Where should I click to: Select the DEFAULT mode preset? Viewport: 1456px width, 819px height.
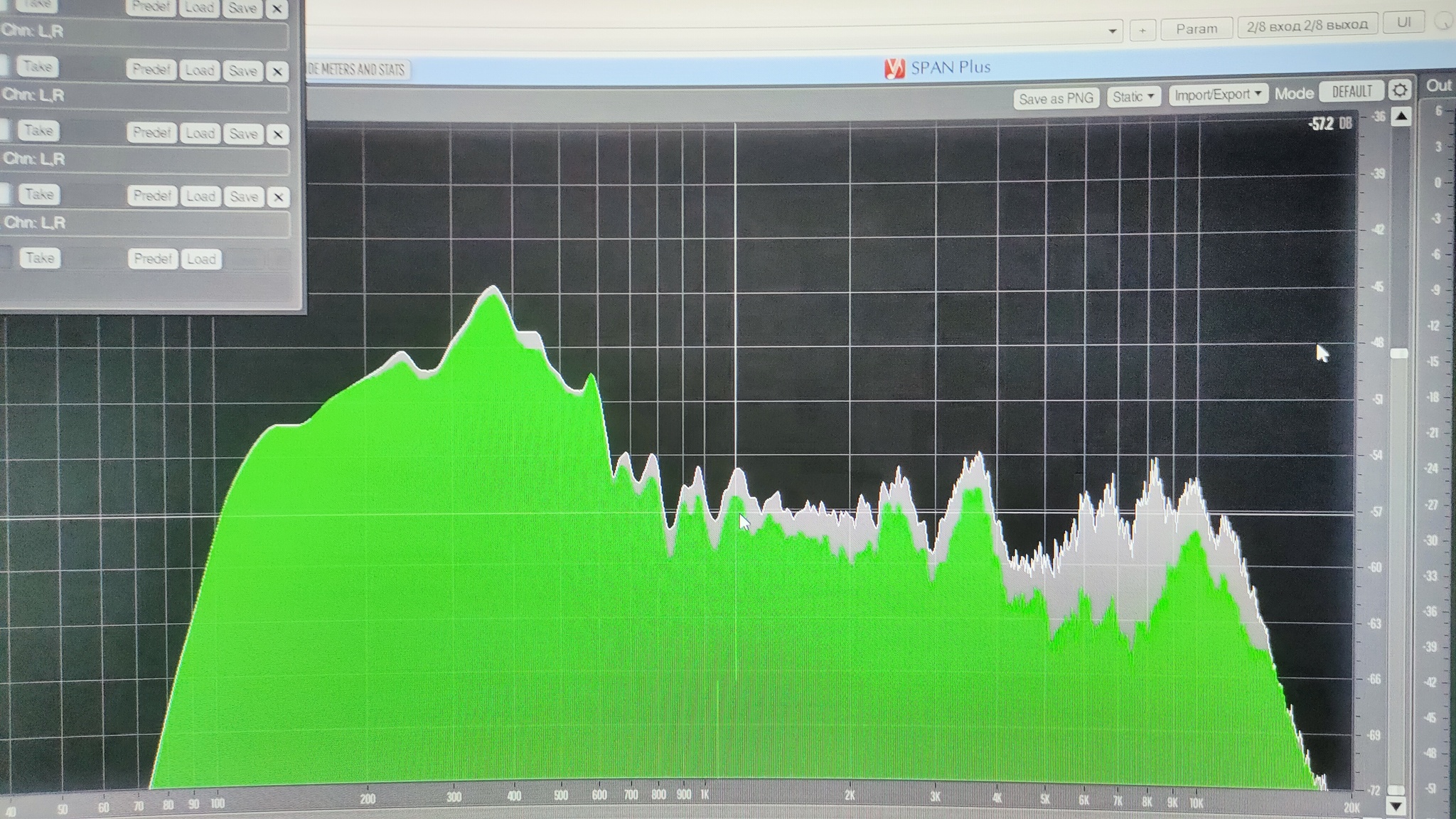pyautogui.click(x=1351, y=92)
